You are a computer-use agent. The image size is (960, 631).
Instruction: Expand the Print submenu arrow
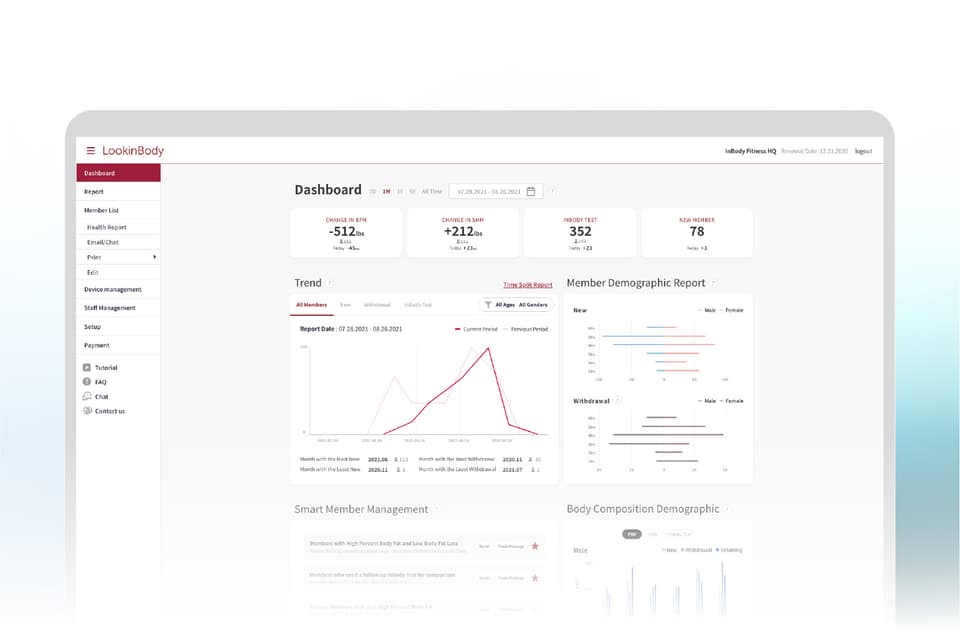point(154,258)
